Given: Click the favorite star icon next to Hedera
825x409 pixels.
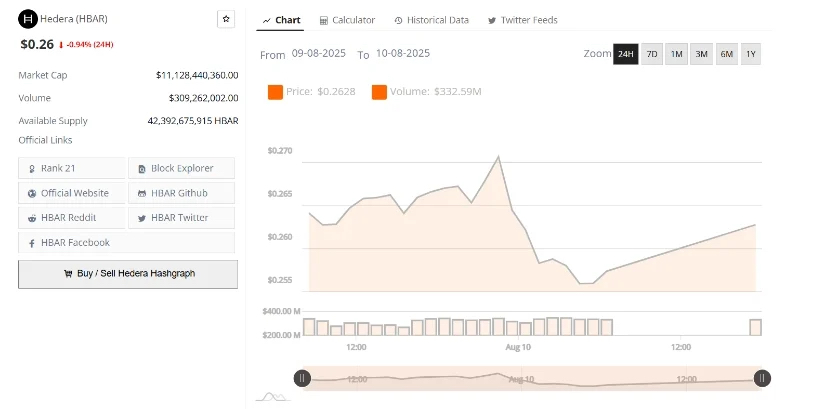Looking at the screenshot, I should click(x=226, y=19).
